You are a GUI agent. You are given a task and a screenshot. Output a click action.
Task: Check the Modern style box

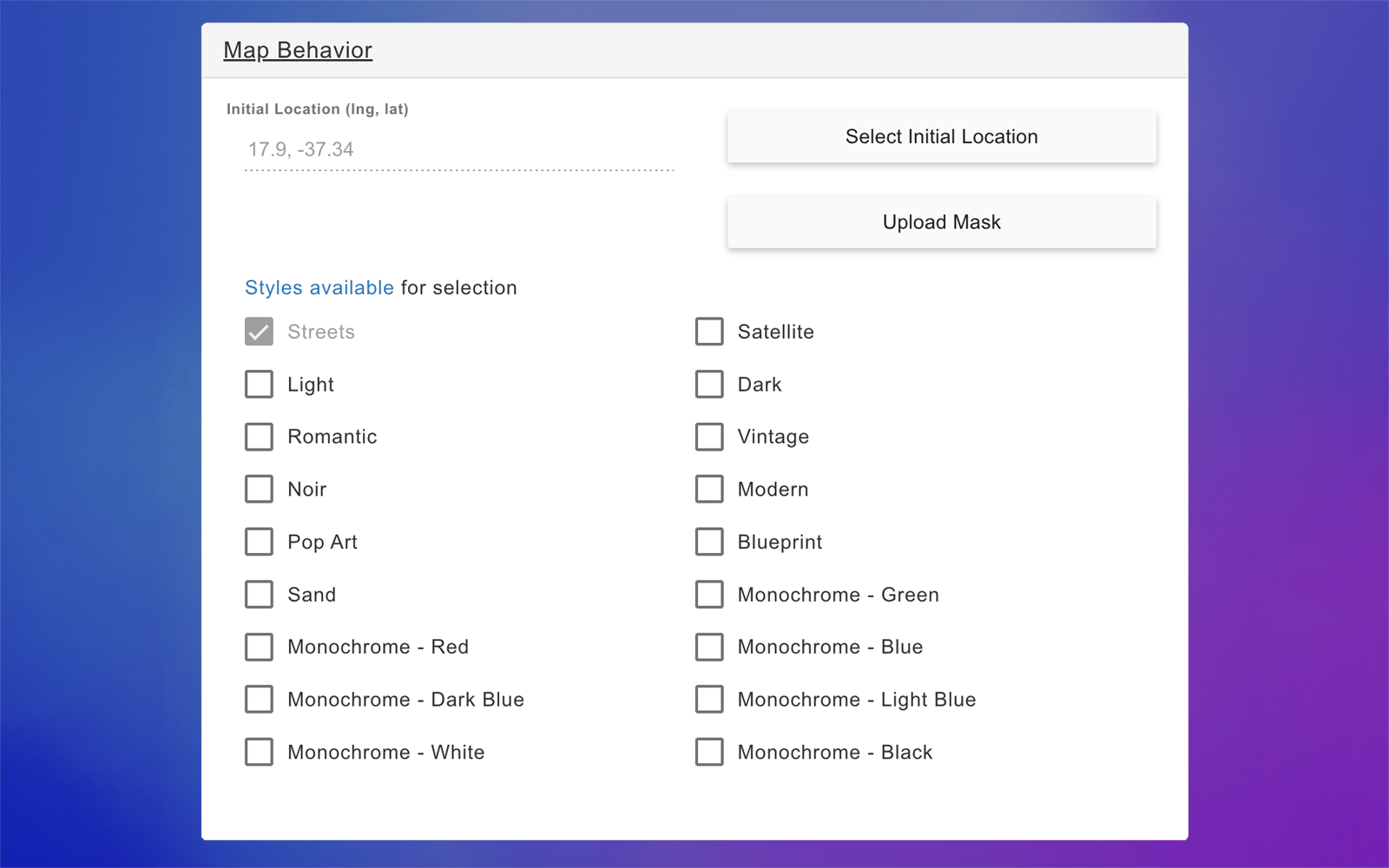tap(709, 490)
